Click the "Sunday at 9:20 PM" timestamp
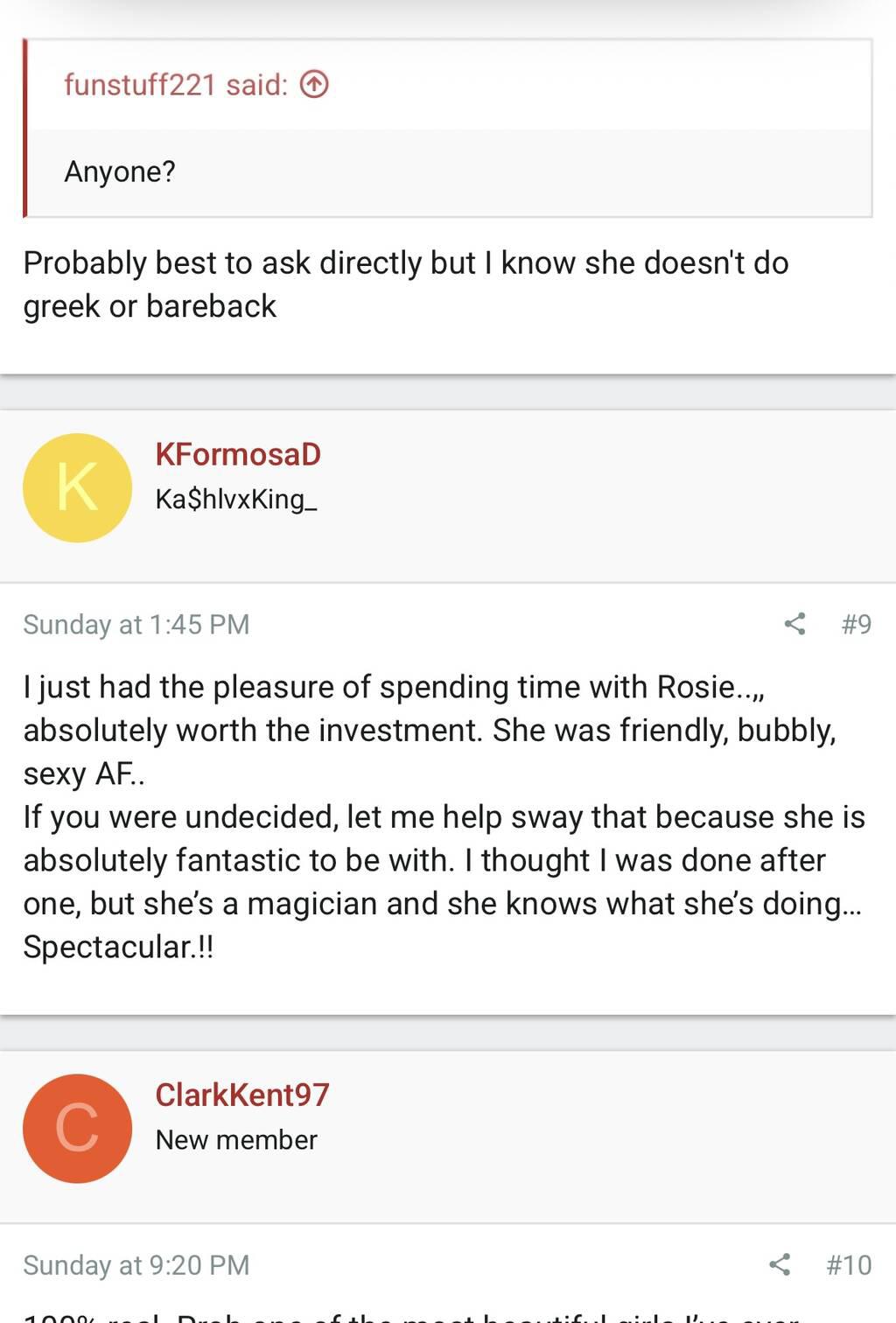Screen dimensions: 896x1323 pyautogui.click(x=136, y=1264)
